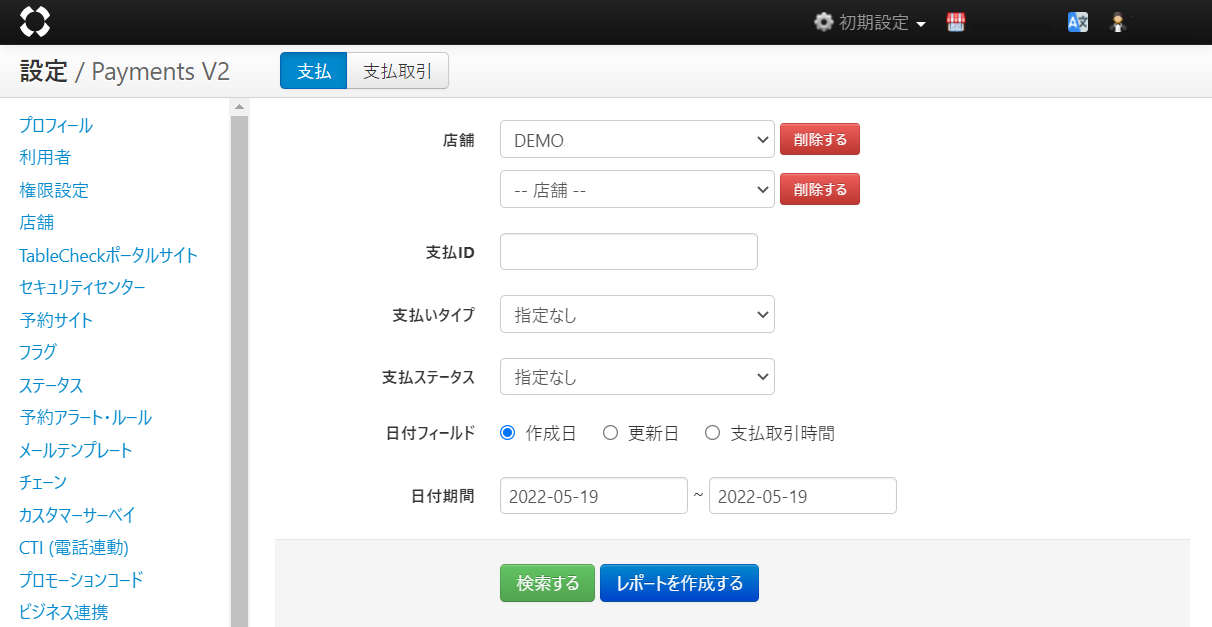The width and height of the screenshot is (1212, 627).
Task: Select the 支払取引時間 radio button
Action: (x=712, y=433)
